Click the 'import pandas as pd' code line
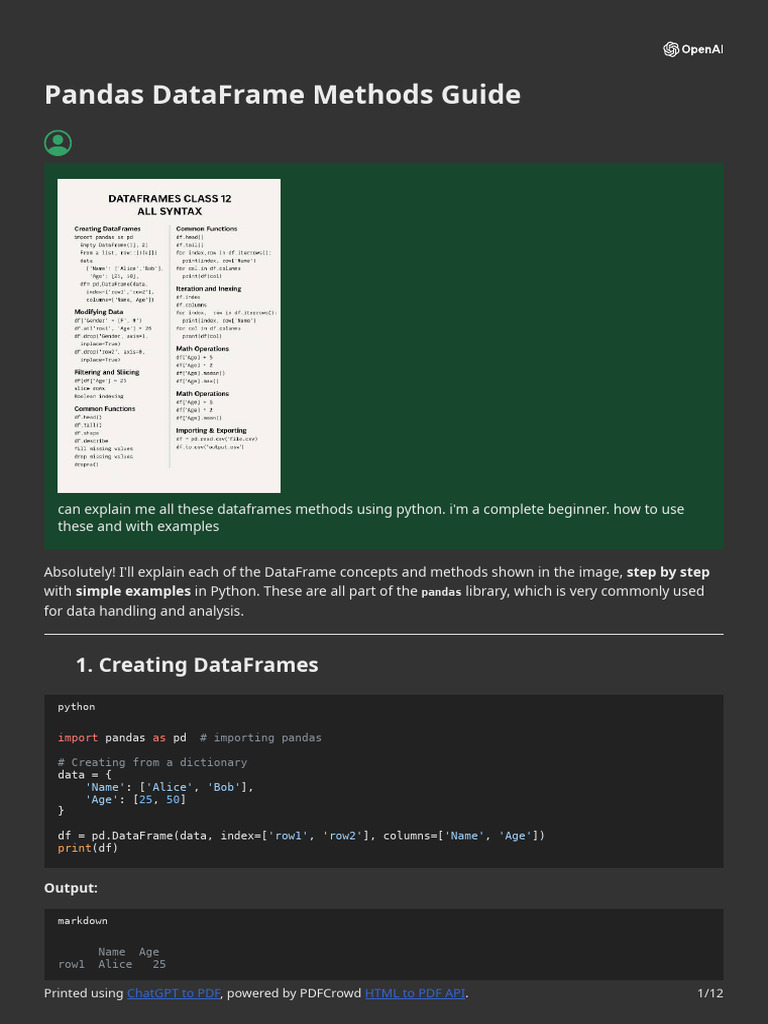Image resolution: width=768 pixels, height=1024 pixels. point(189,737)
